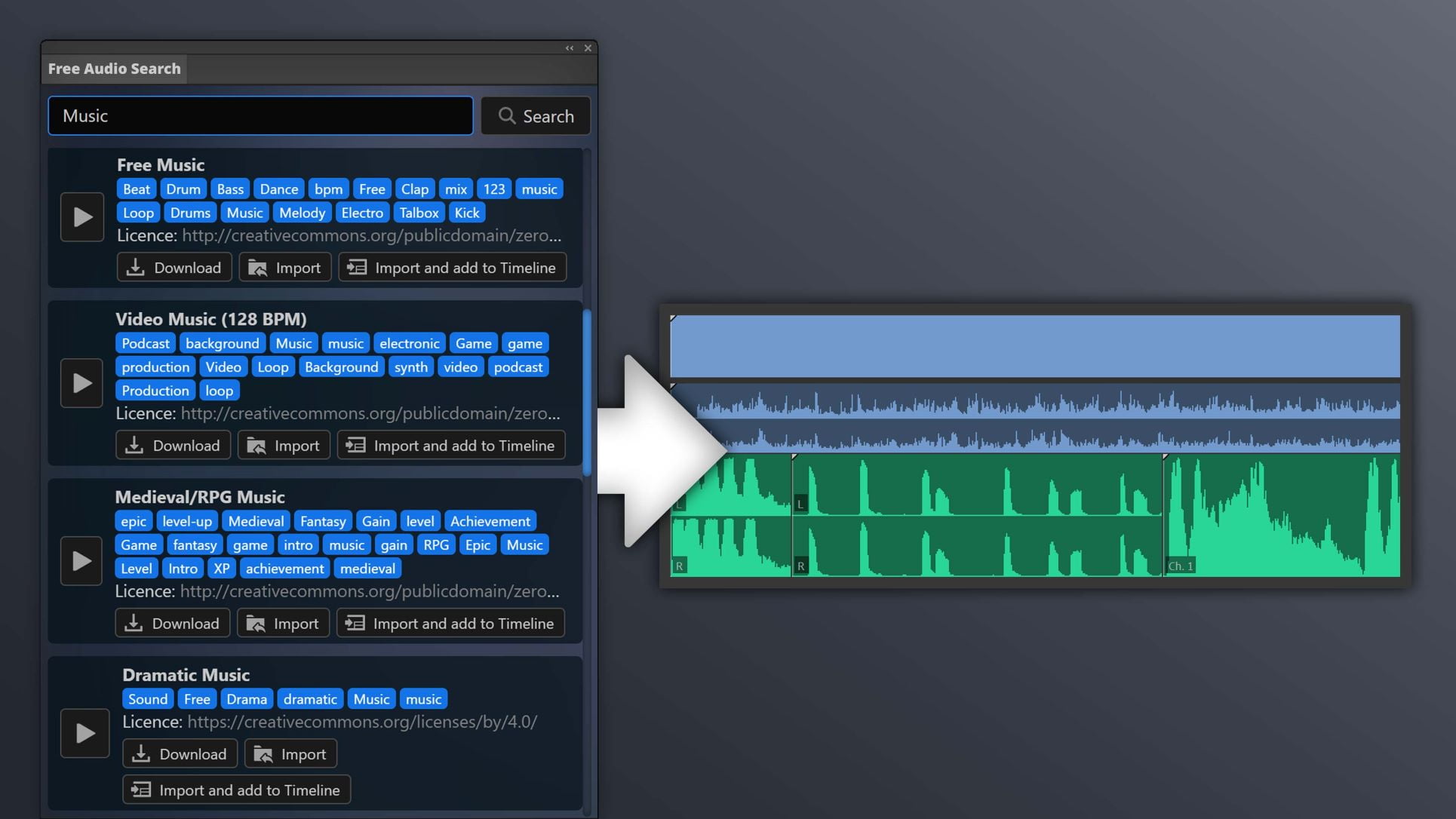Select the Podcast tag on Video Music

145,343
